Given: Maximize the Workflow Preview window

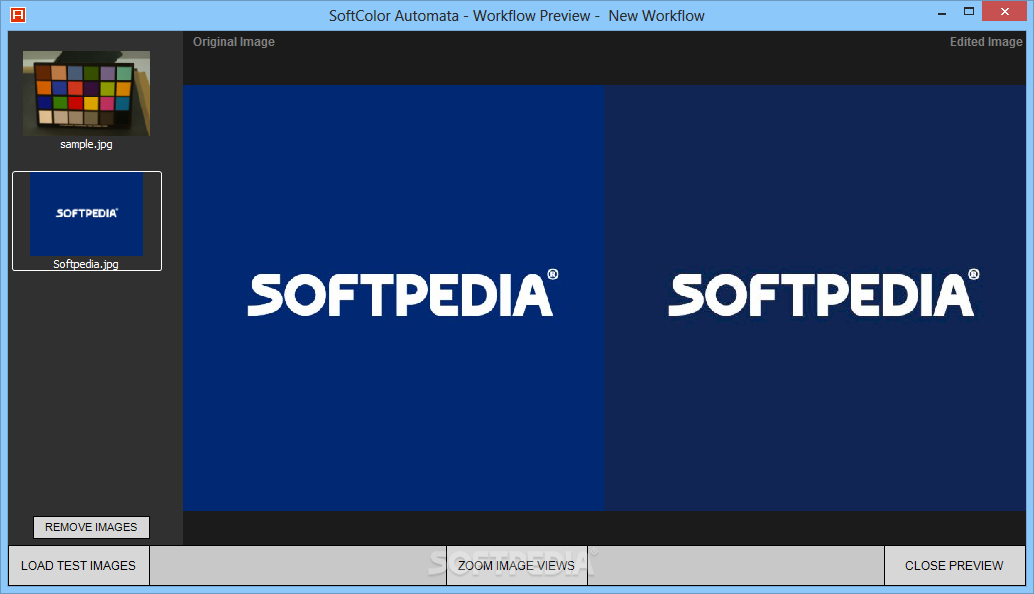Looking at the screenshot, I should [x=969, y=11].
